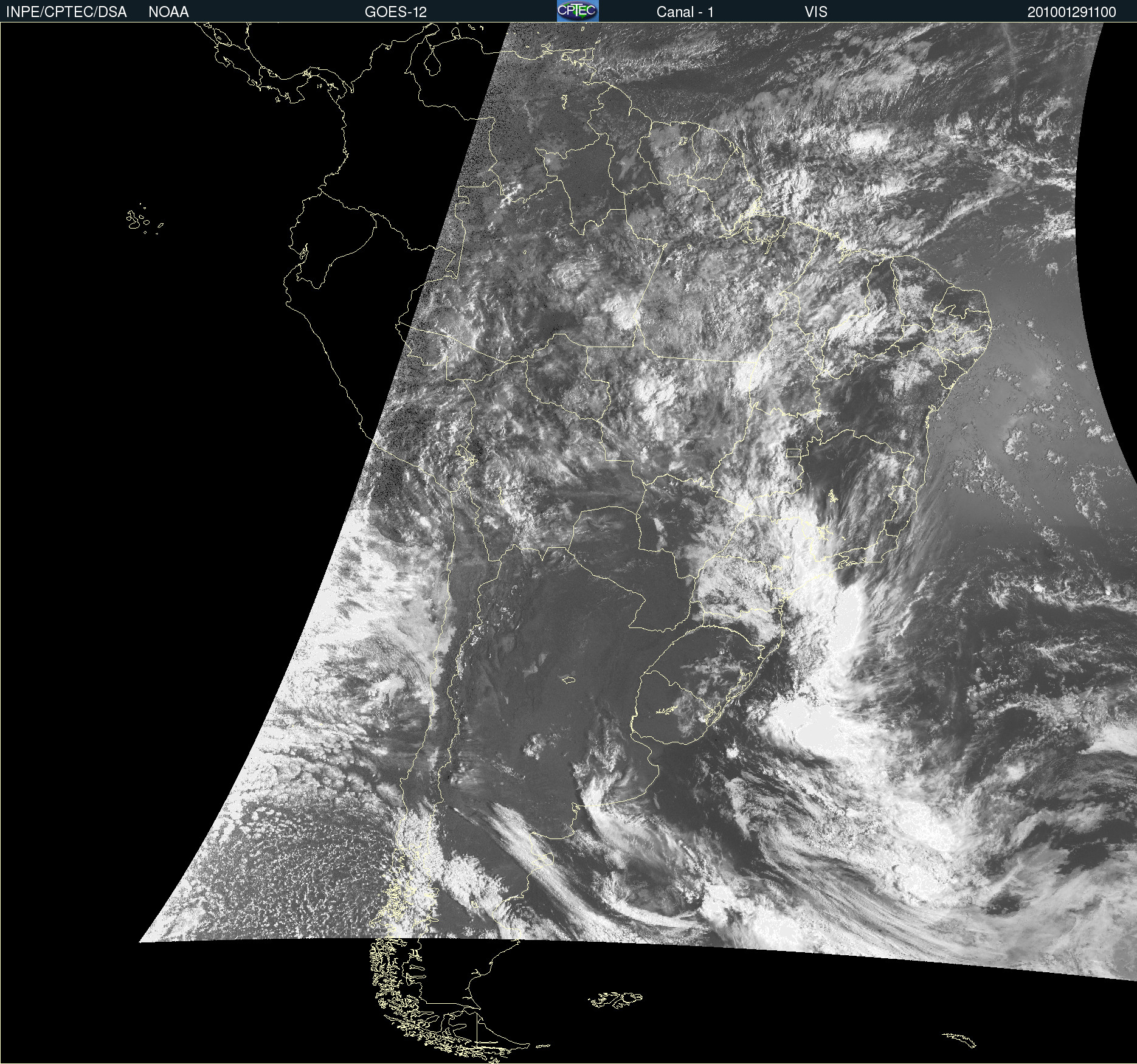Click the NOAA label in header
This screenshot has width=1137, height=1064.
coord(168,12)
